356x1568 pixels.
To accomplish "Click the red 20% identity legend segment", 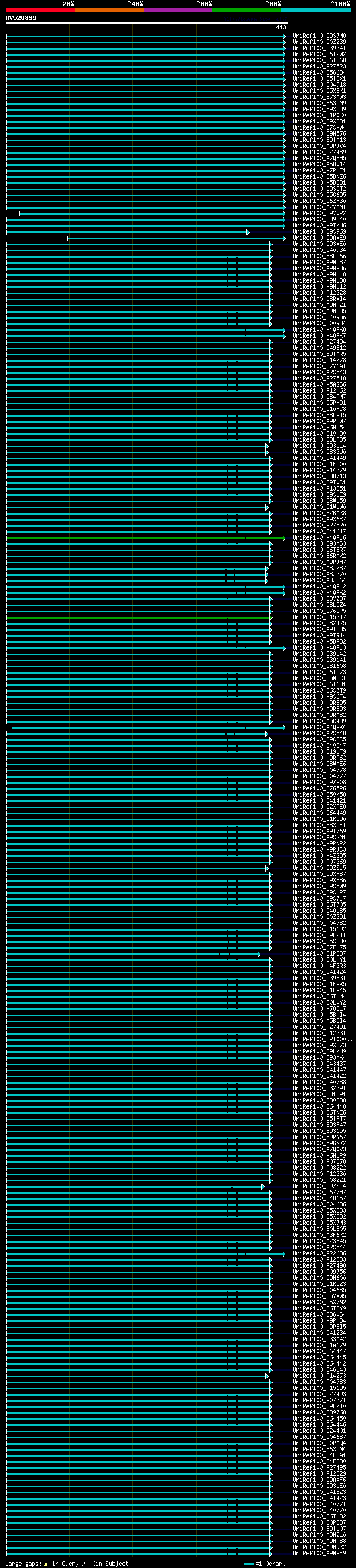I will point(39,10).
